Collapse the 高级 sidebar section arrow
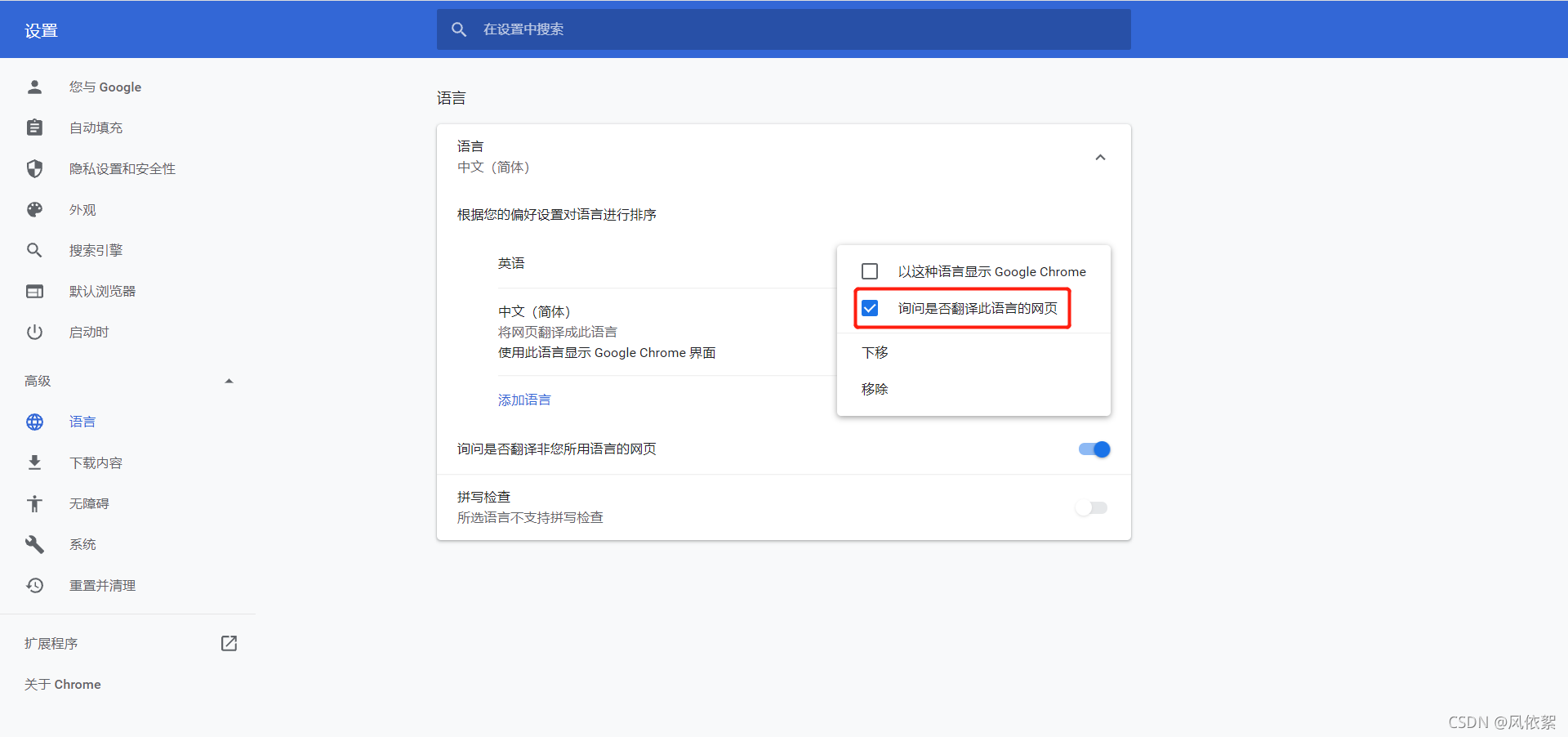Viewport: 1568px width, 737px height. point(229,381)
